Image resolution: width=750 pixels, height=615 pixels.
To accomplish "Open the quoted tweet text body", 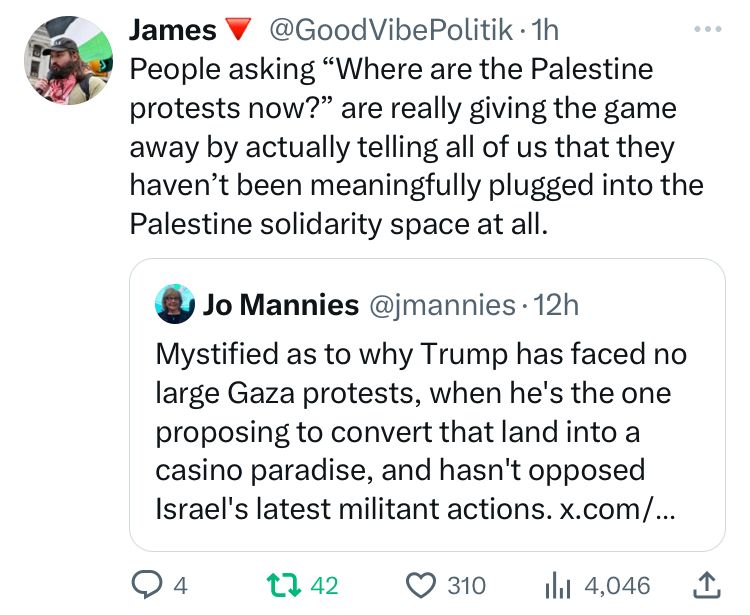I will [x=420, y=430].
